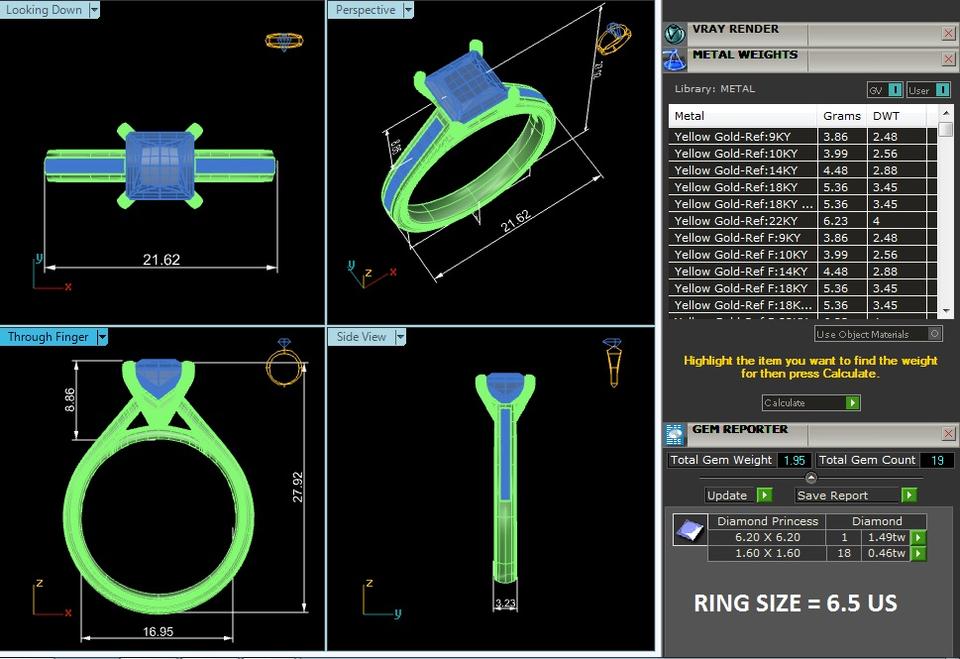This screenshot has height=659, width=960.
Task: Open the Looking Down viewport dropdown
Action: tap(94, 10)
